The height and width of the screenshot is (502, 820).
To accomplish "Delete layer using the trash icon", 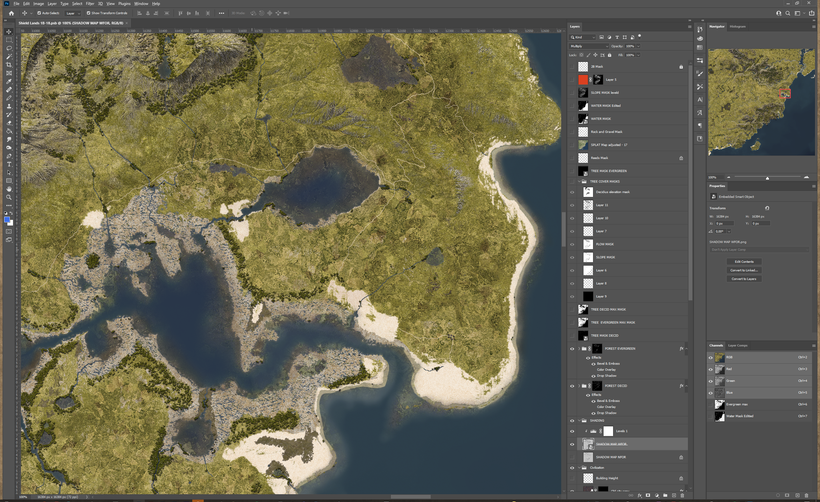I will [682, 495].
